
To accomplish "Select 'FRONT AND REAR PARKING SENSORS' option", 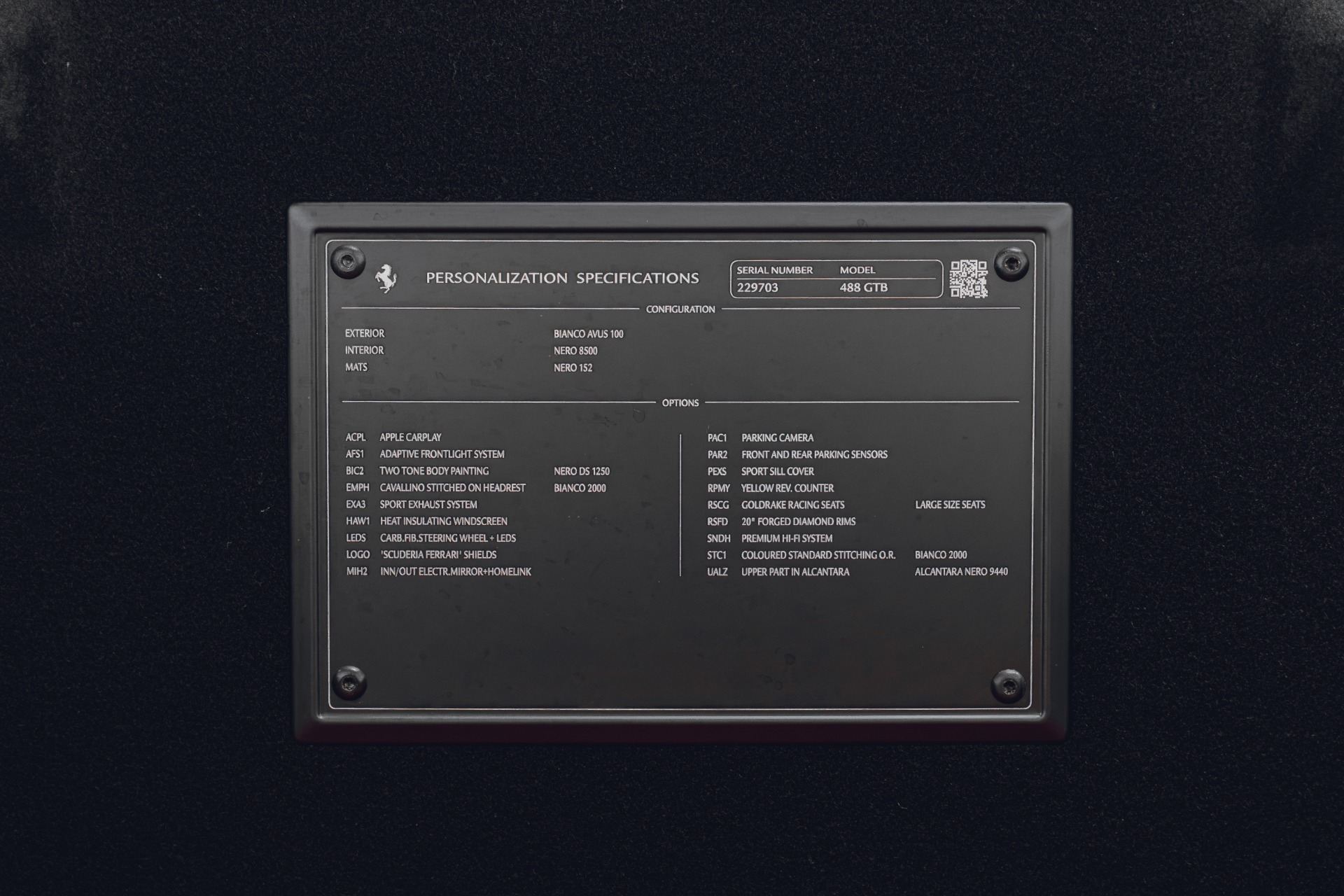I will [x=815, y=454].
